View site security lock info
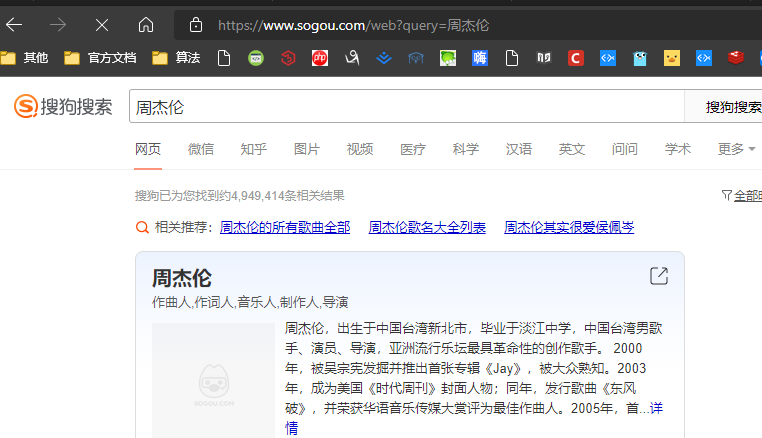This screenshot has height=438, width=762. [x=196, y=24]
